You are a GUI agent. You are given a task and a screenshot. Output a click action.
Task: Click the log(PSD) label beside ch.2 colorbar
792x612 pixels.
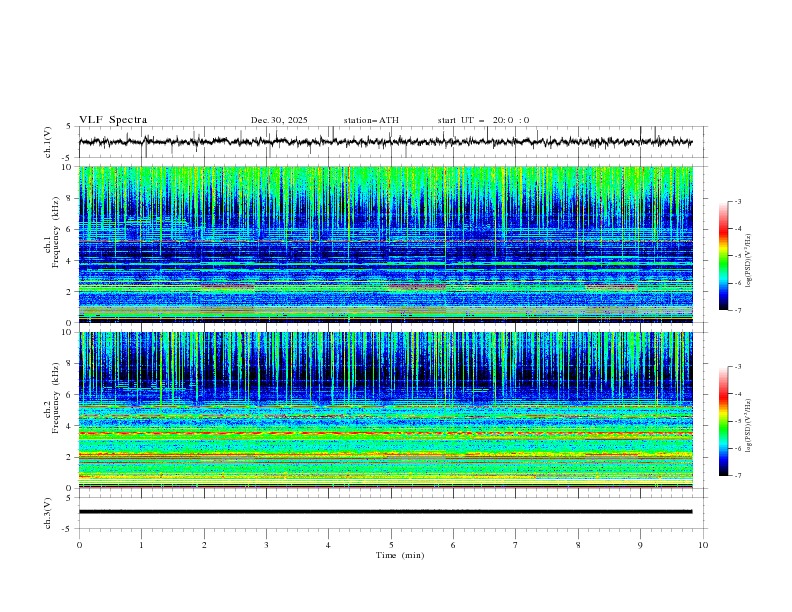coord(749,426)
